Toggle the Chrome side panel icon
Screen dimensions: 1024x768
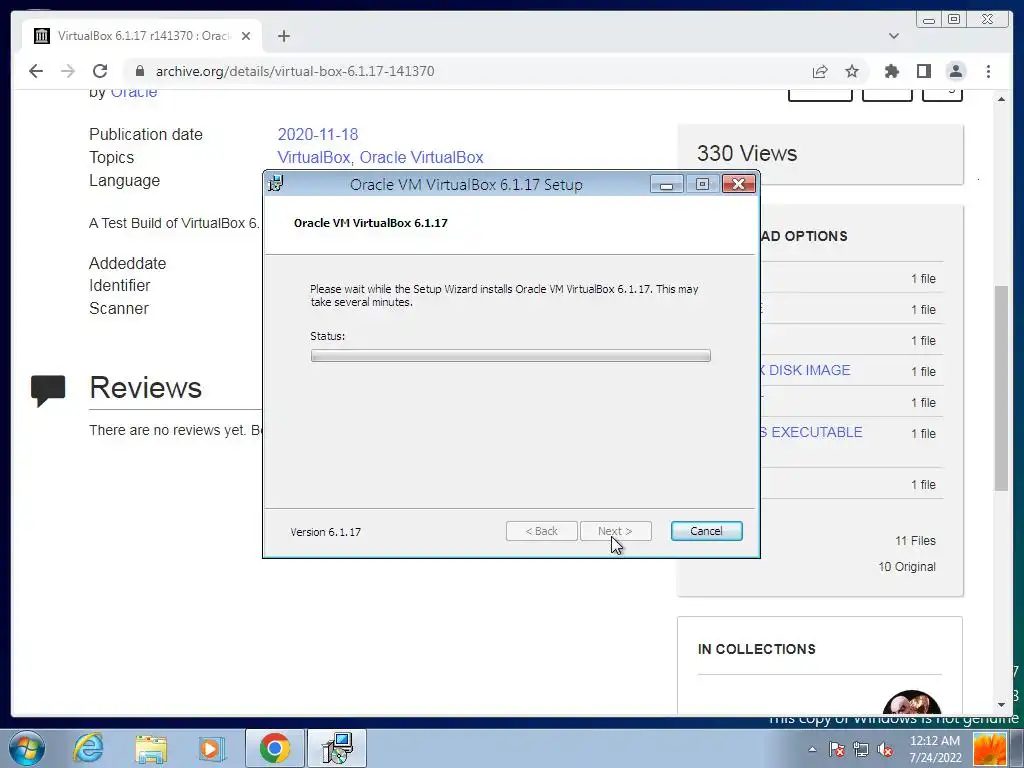923,71
